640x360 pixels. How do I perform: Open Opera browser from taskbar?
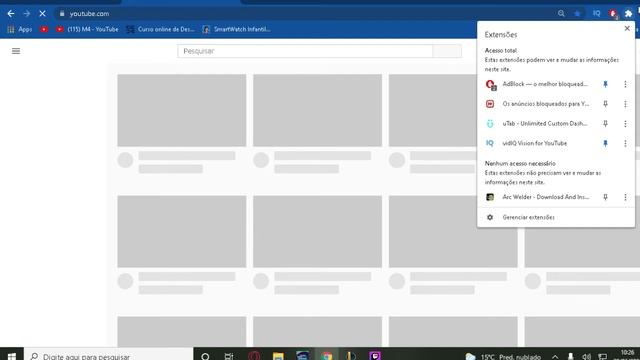254,356
